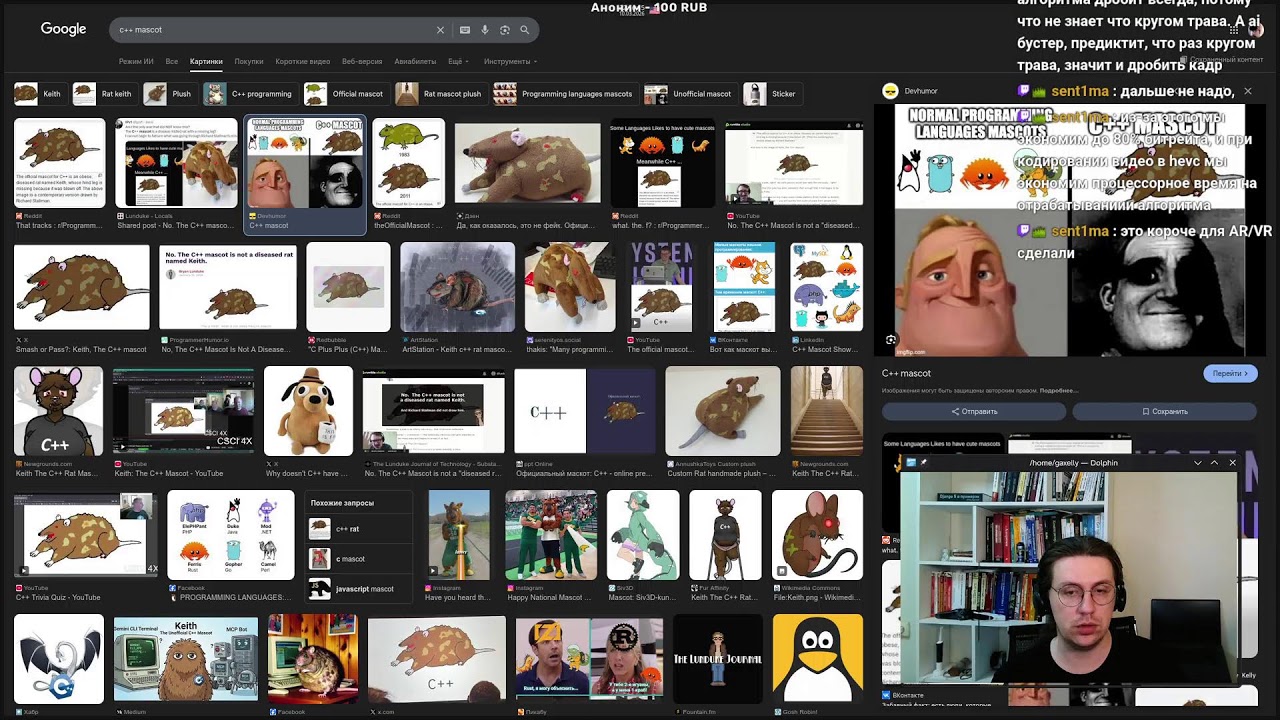The image size is (1280, 720).
Task: Close the image preview panel
Action: coord(1247,91)
